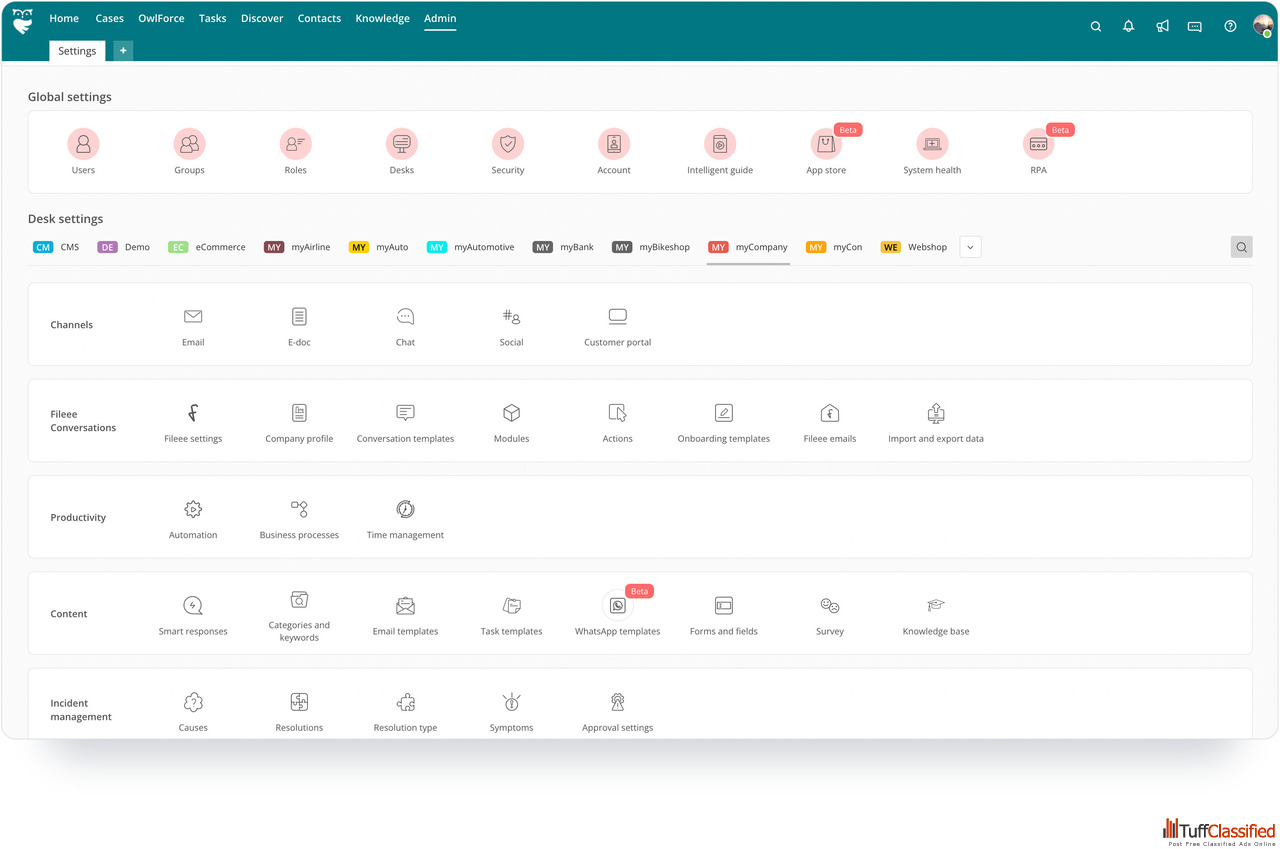Open Smart responses icon
Screen dimensions: 1280x849
point(193,606)
